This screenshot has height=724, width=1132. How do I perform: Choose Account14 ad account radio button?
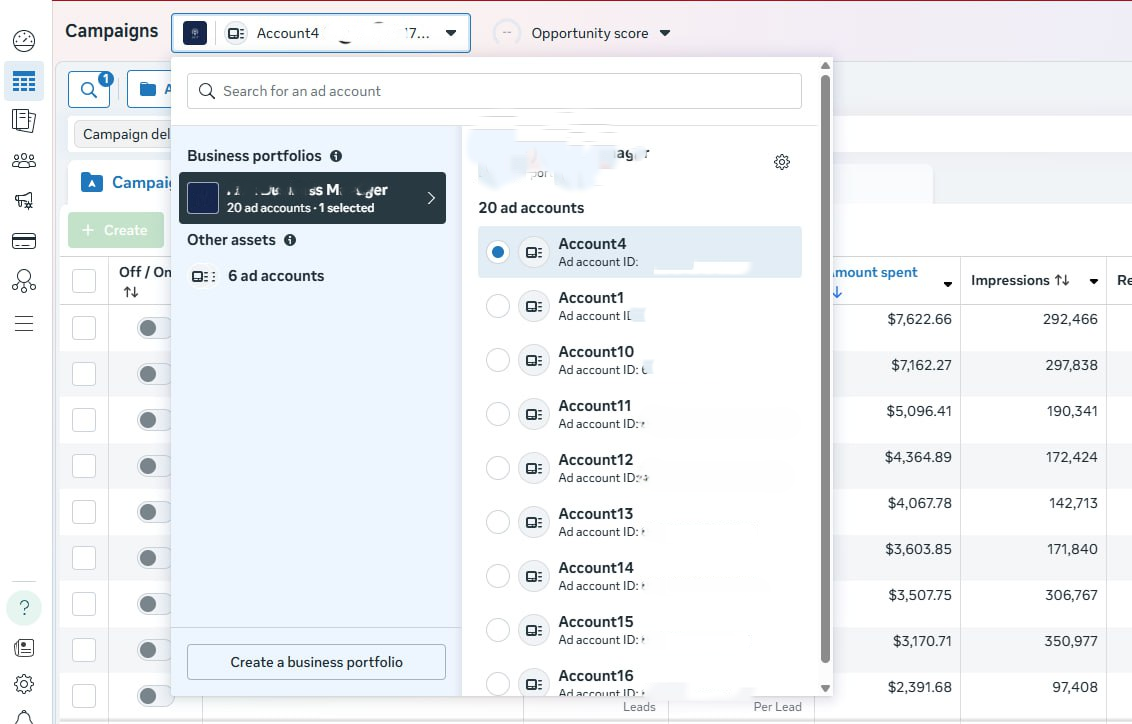tap(497, 576)
